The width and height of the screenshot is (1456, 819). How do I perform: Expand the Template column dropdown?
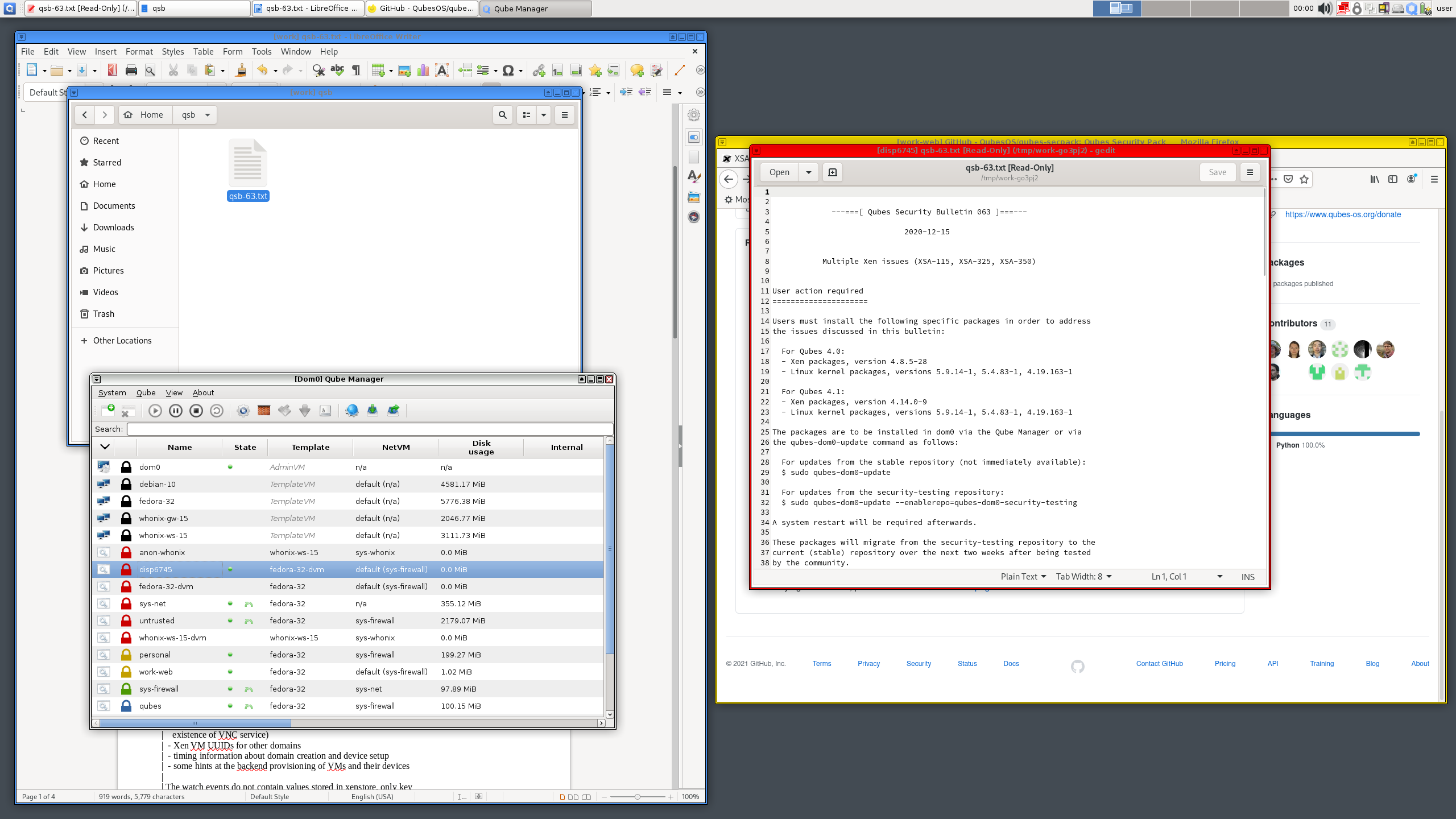[x=310, y=447]
